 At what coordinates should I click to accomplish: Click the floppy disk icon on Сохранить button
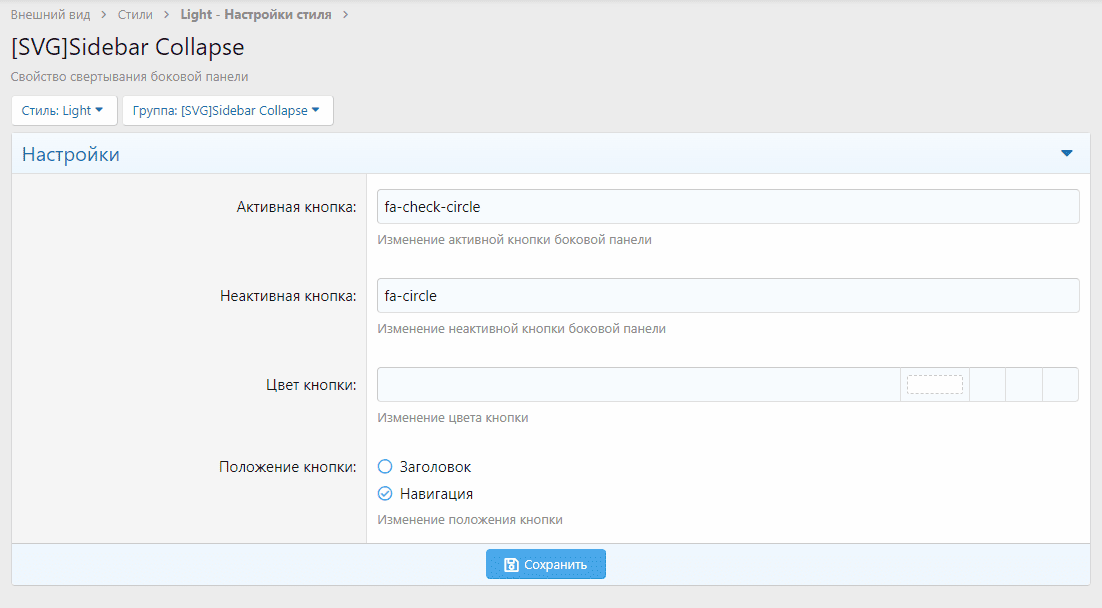510,565
